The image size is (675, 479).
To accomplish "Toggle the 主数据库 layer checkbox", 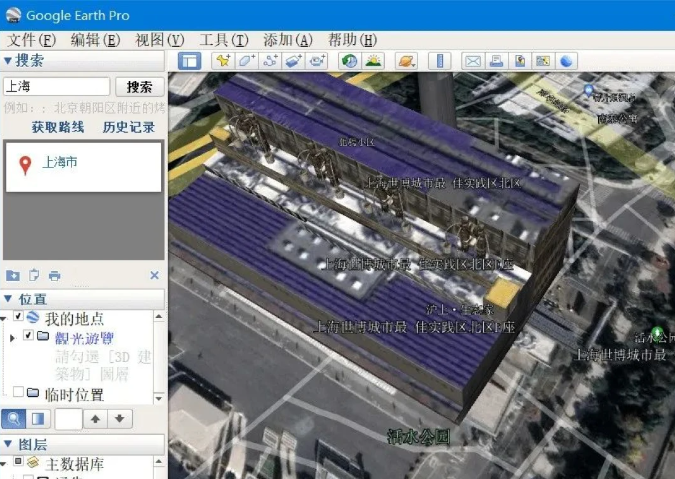I will click(18, 461).
